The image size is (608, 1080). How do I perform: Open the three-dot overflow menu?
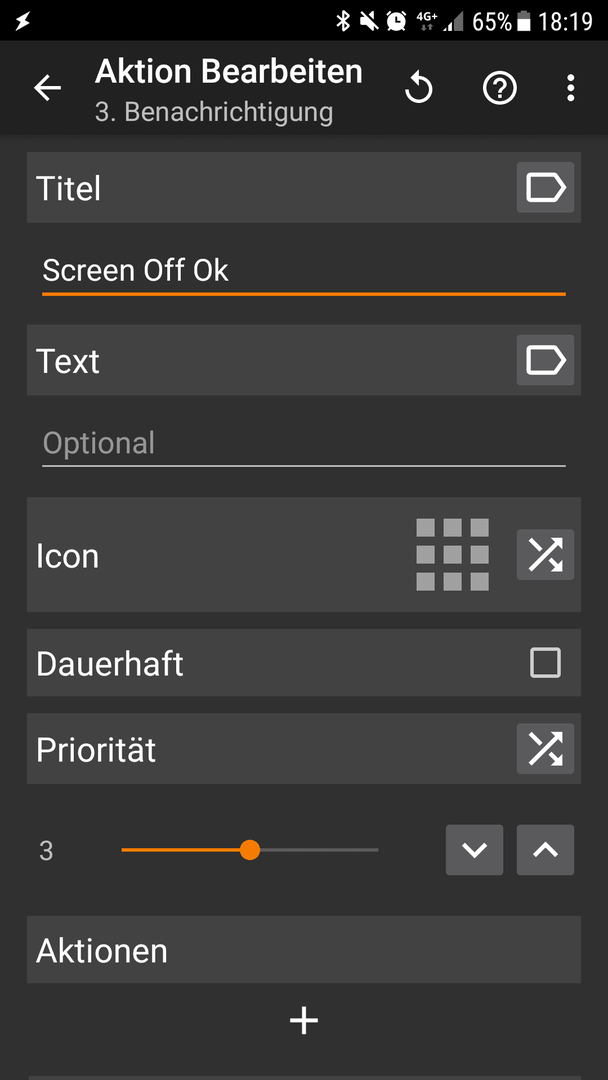[x=570, y=88]
